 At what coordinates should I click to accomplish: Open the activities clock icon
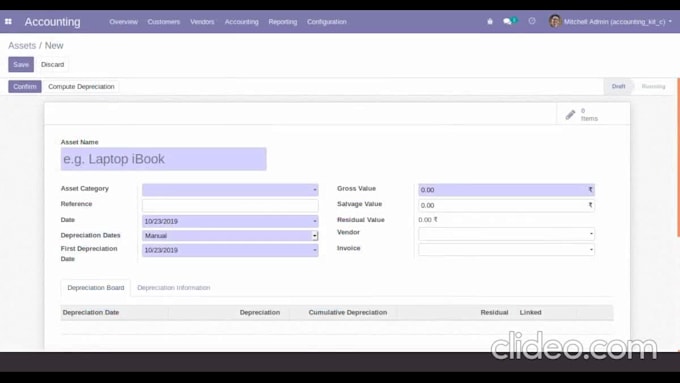pyautogui.click(x=532, y=21)
